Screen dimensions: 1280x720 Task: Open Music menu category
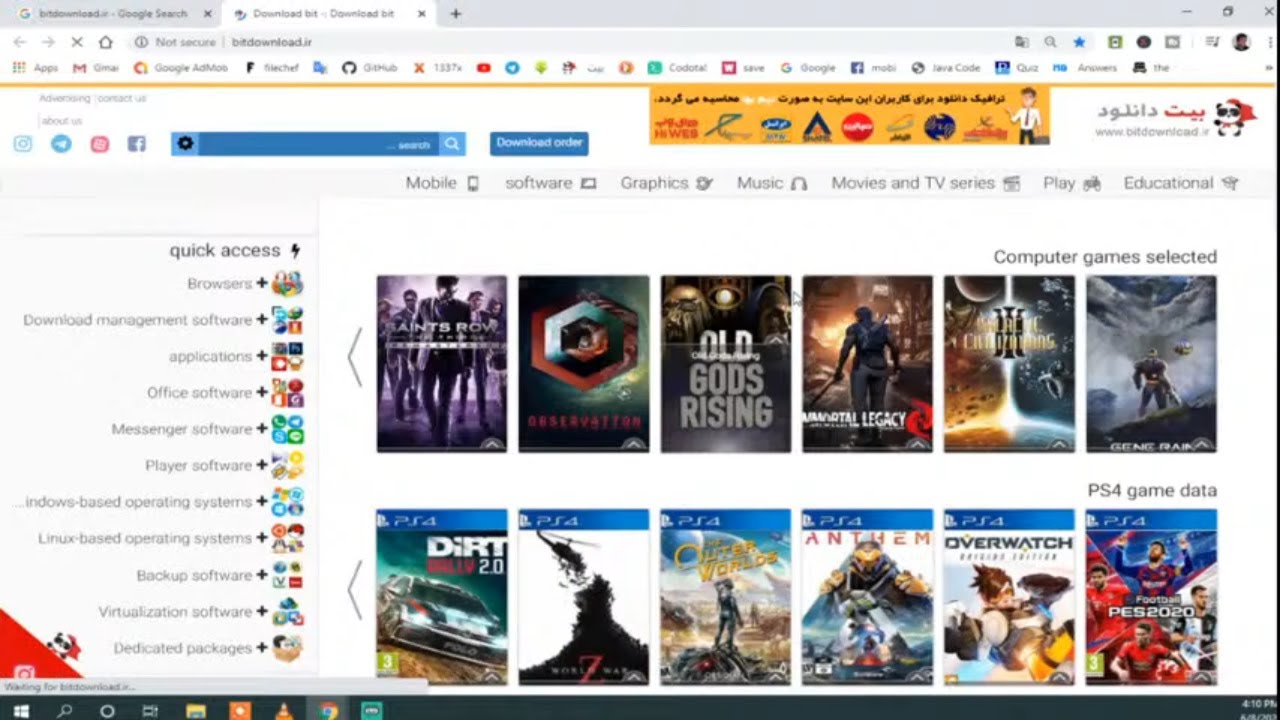771,183
